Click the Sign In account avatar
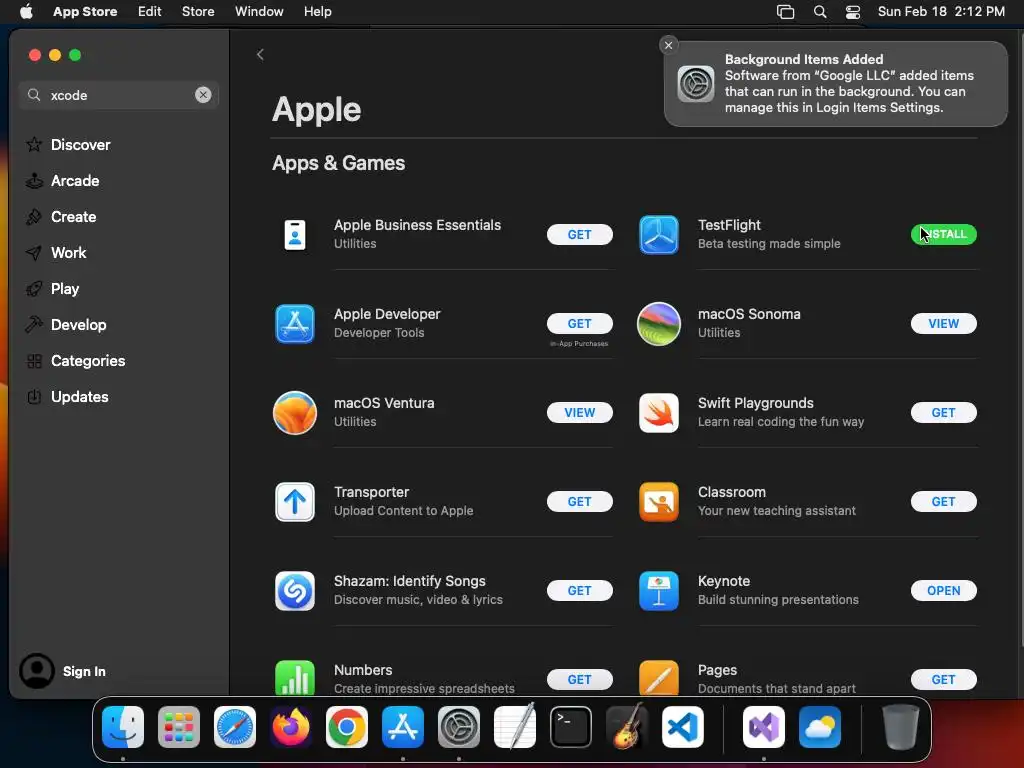Viewport: 1024px width, 768px height. click(x=37, y=671)
